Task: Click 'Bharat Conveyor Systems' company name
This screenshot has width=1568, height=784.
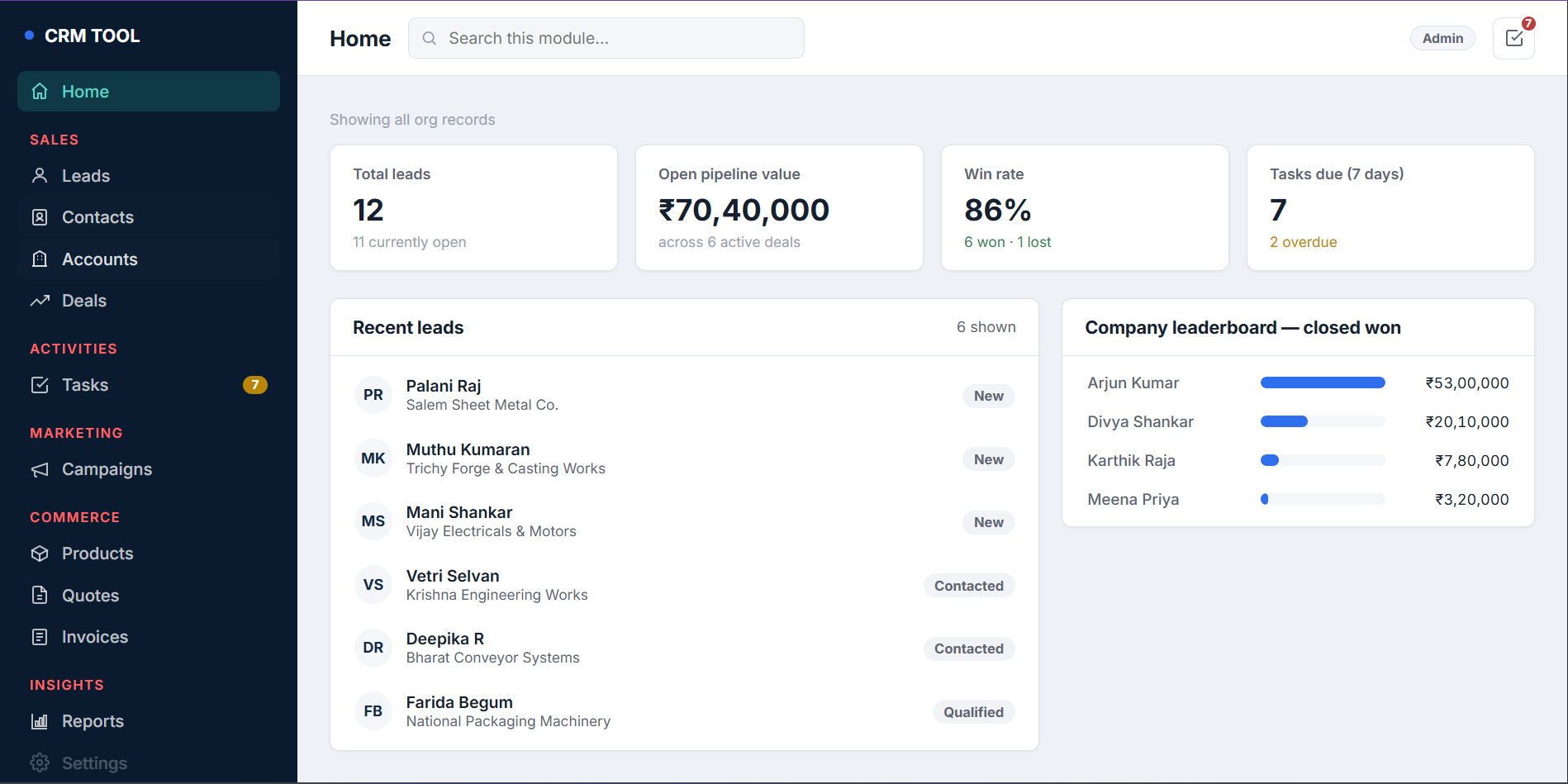Action: click(x=492, y=658)
